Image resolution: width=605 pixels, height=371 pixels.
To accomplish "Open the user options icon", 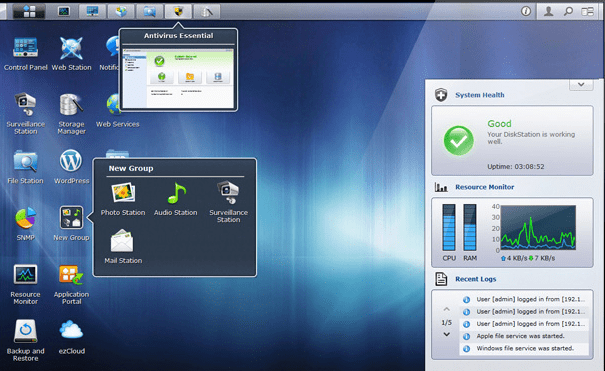I will (x=548, y=11).
